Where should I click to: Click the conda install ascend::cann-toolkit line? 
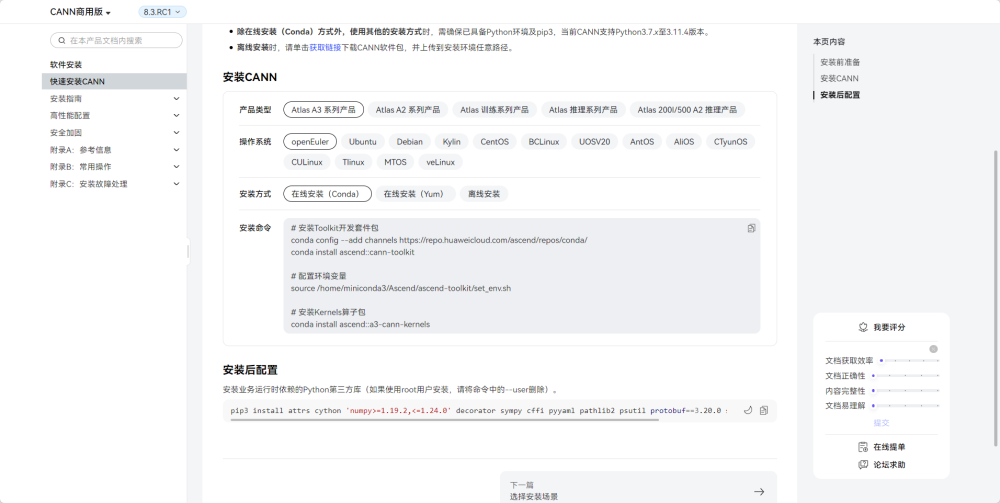coord(353,252)
